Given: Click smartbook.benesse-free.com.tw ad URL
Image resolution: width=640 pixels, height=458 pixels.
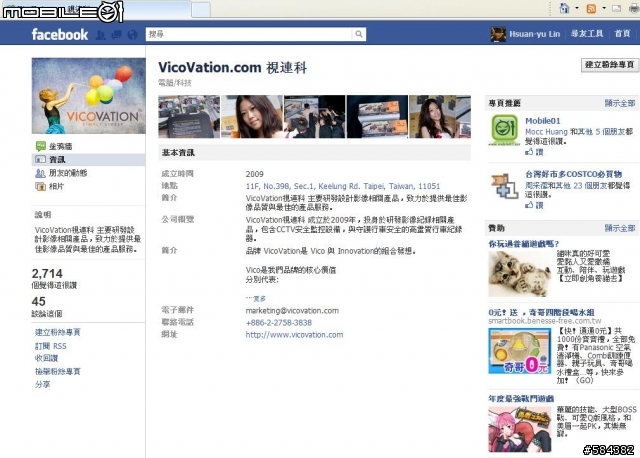Looking at the screenshot, I should [x=544, y=321].
